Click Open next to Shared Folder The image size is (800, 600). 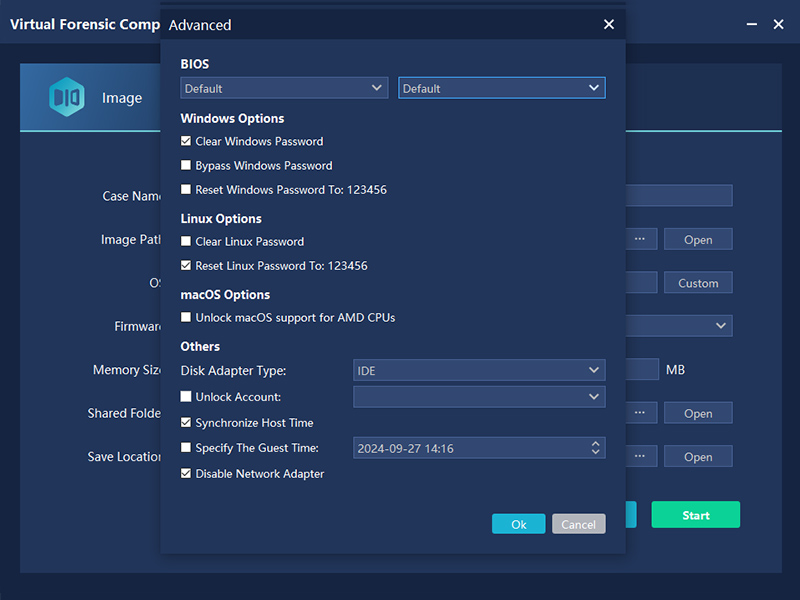[698, 413]
